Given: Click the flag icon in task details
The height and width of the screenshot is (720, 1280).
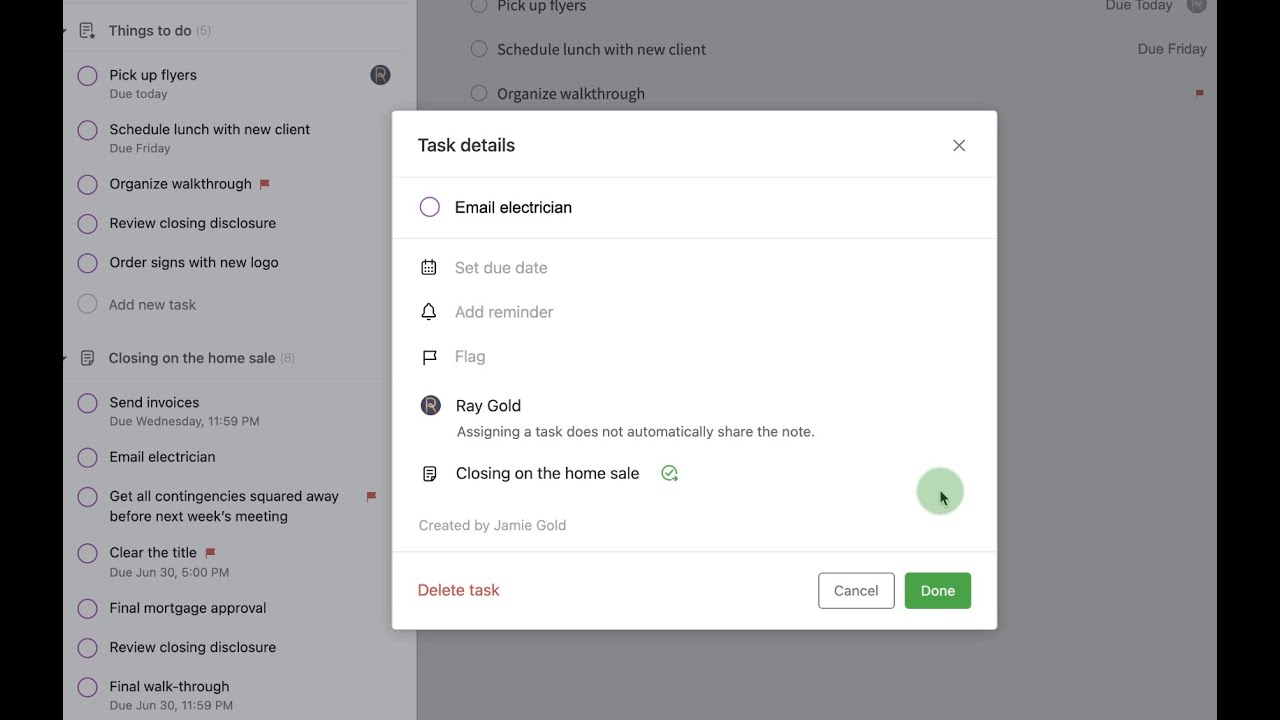Looking at the screenshot, I should pyautogui.click(x=429, y=357).
